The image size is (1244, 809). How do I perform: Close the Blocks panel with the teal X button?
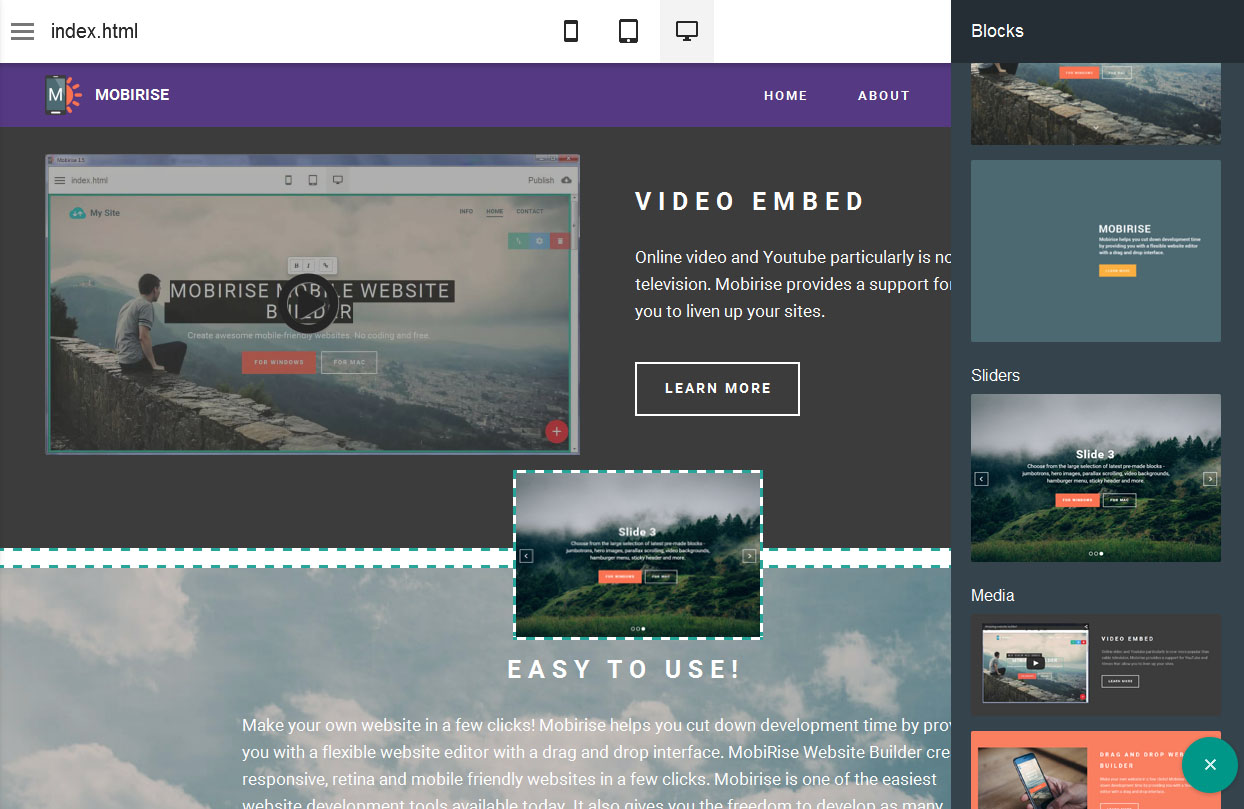coord(1210,765)
